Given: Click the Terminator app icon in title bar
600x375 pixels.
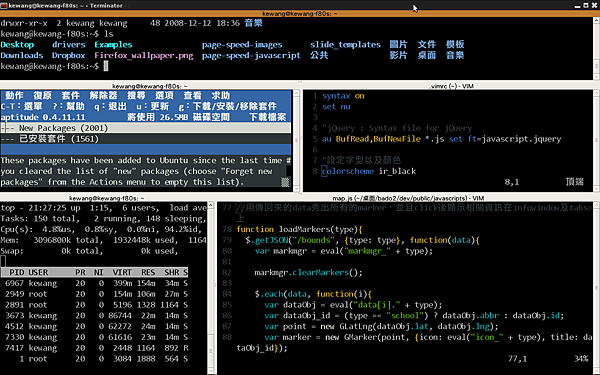Looking at the screenshot, I should (4, 5).
